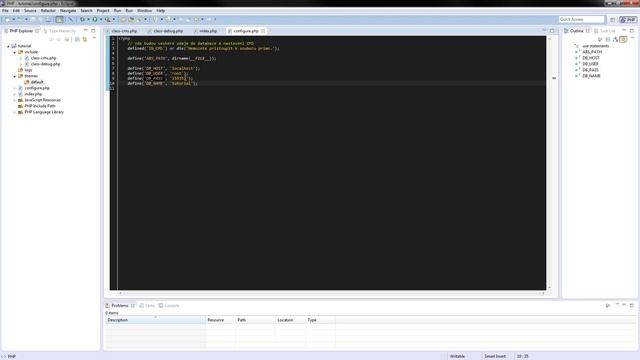Screen dimensions: 640x360
Task: Expand PHP Language Library node
Action: [x=15, y=112]
